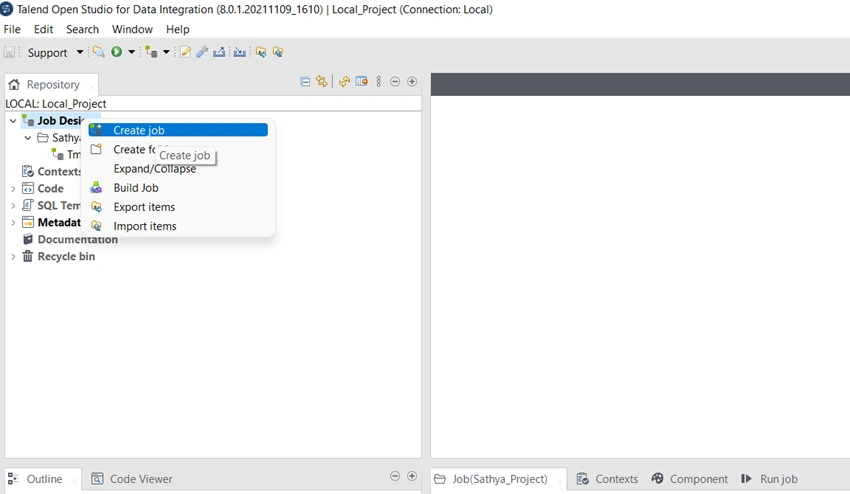Open the dropdown next to Create job toolbar icon
This screenshot has height=494, width=850.
(x=166, y=52)
